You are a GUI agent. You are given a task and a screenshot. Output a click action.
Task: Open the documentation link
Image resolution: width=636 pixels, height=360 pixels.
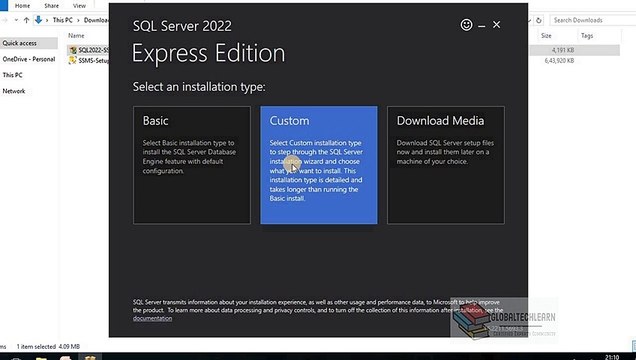point(153,319)
